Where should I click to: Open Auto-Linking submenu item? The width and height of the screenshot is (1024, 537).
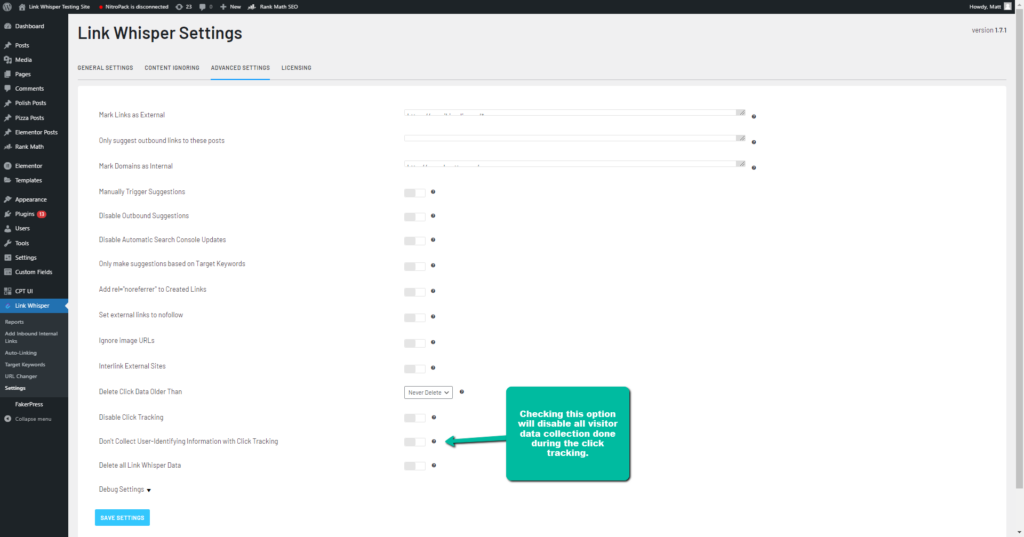pos(21,353)
